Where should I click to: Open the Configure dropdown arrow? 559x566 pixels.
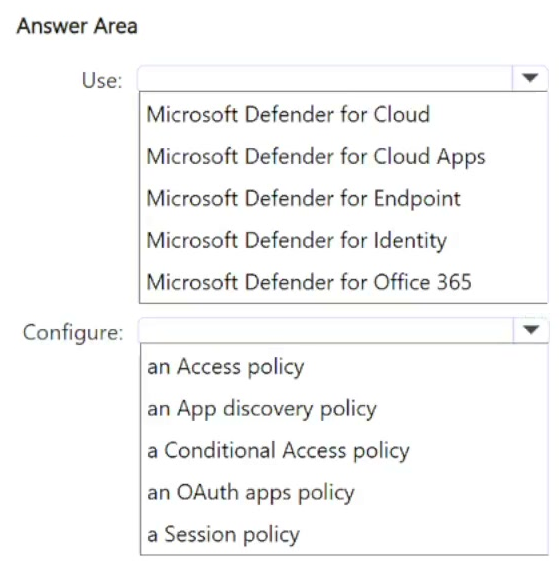[530, 330]
